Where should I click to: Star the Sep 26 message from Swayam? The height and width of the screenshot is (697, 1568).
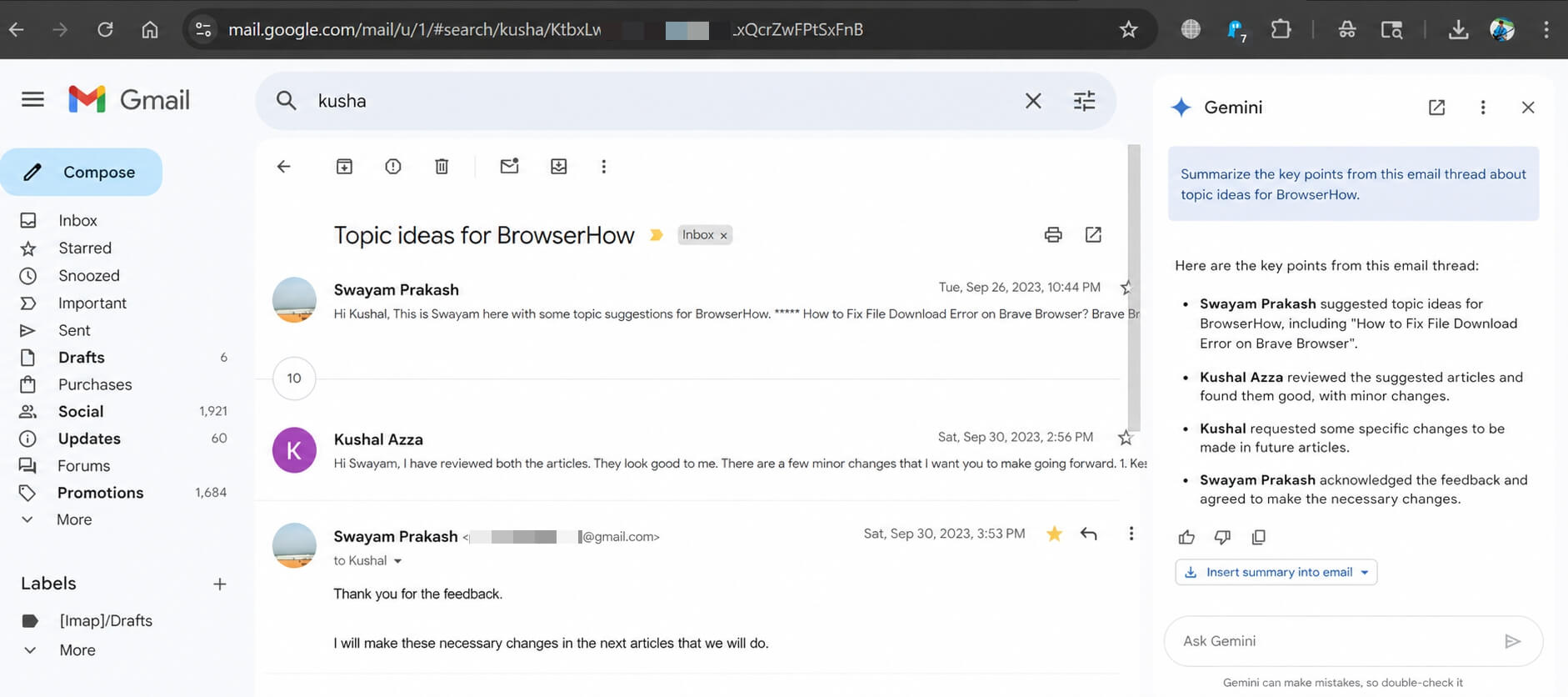point(1126,288)
